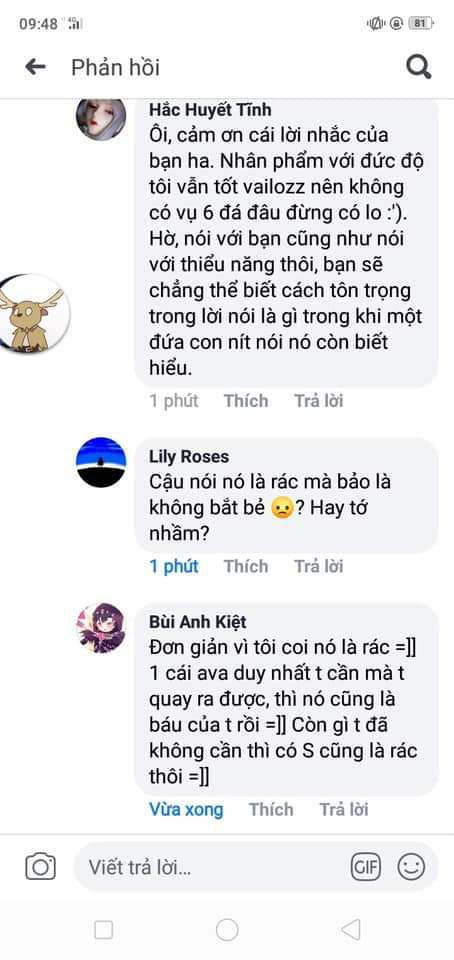Tap the deer cartoon avatar
This screenshot has height=960, width=454.
[x=34, y=313]
